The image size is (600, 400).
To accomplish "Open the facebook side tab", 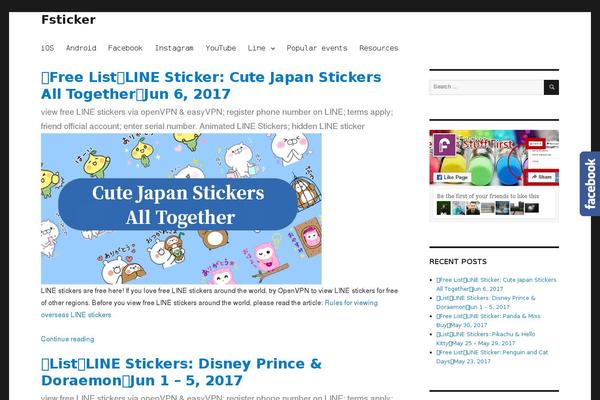I will click(590, 184).
